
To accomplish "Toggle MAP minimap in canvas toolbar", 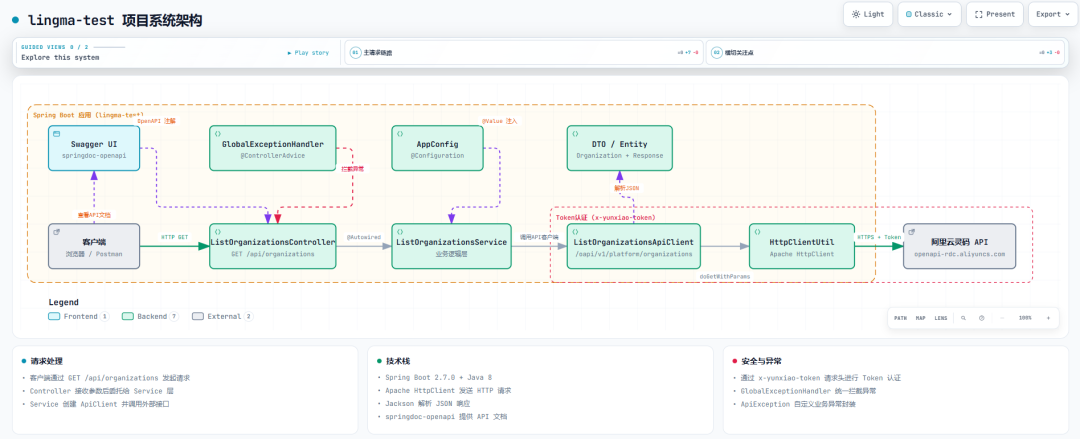I will [x=920, y=318].
